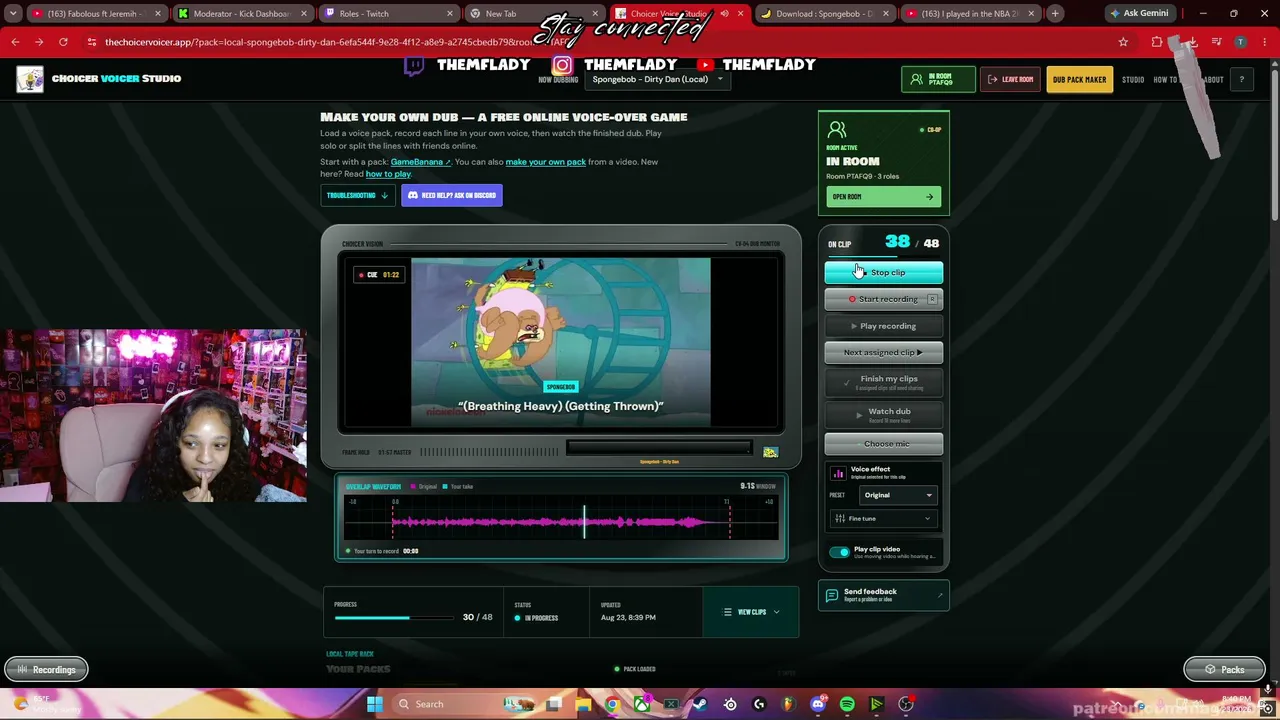Start recording your voice take
1280x720 pixels.
coord(883,299)
